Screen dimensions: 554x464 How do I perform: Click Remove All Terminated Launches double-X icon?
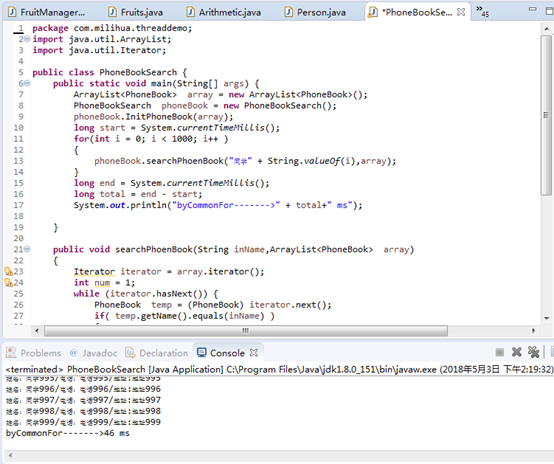(533, 352)
